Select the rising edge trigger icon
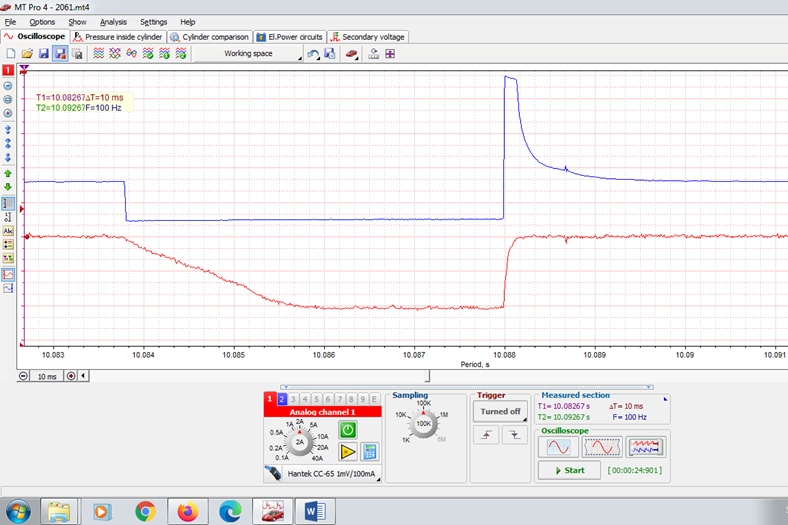 pos(487,436)
